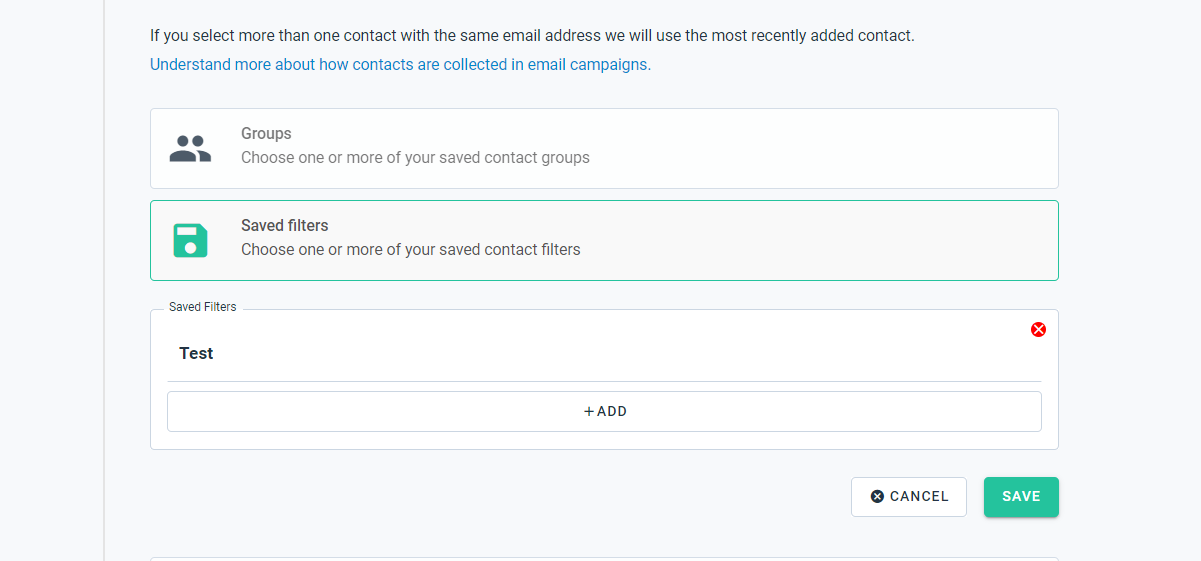This screenshot has height=561, width=1201.
Task: Click the Groups heading text
Action: tap(266, 133)
